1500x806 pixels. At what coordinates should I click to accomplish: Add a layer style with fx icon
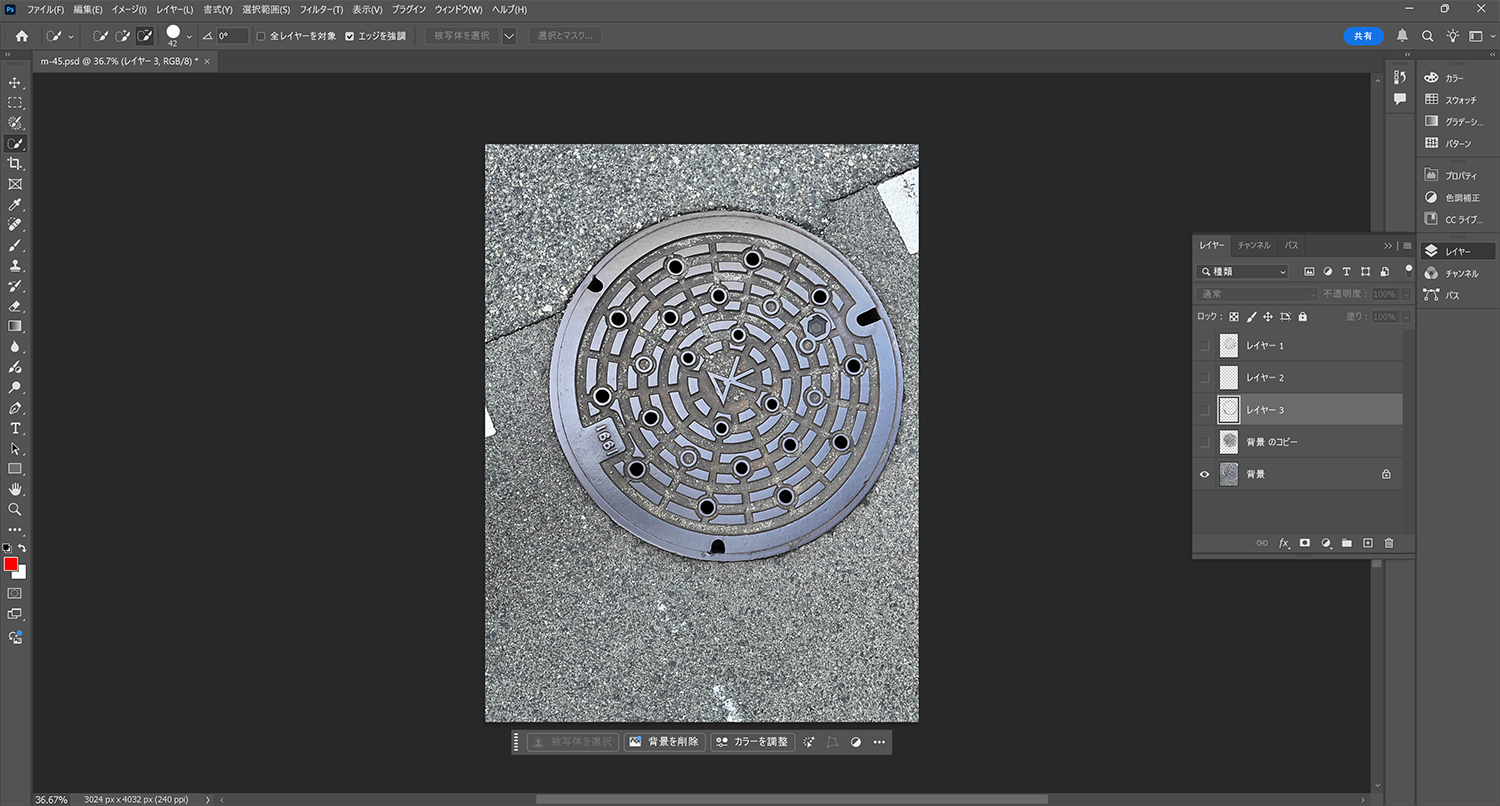point(1284,543)
